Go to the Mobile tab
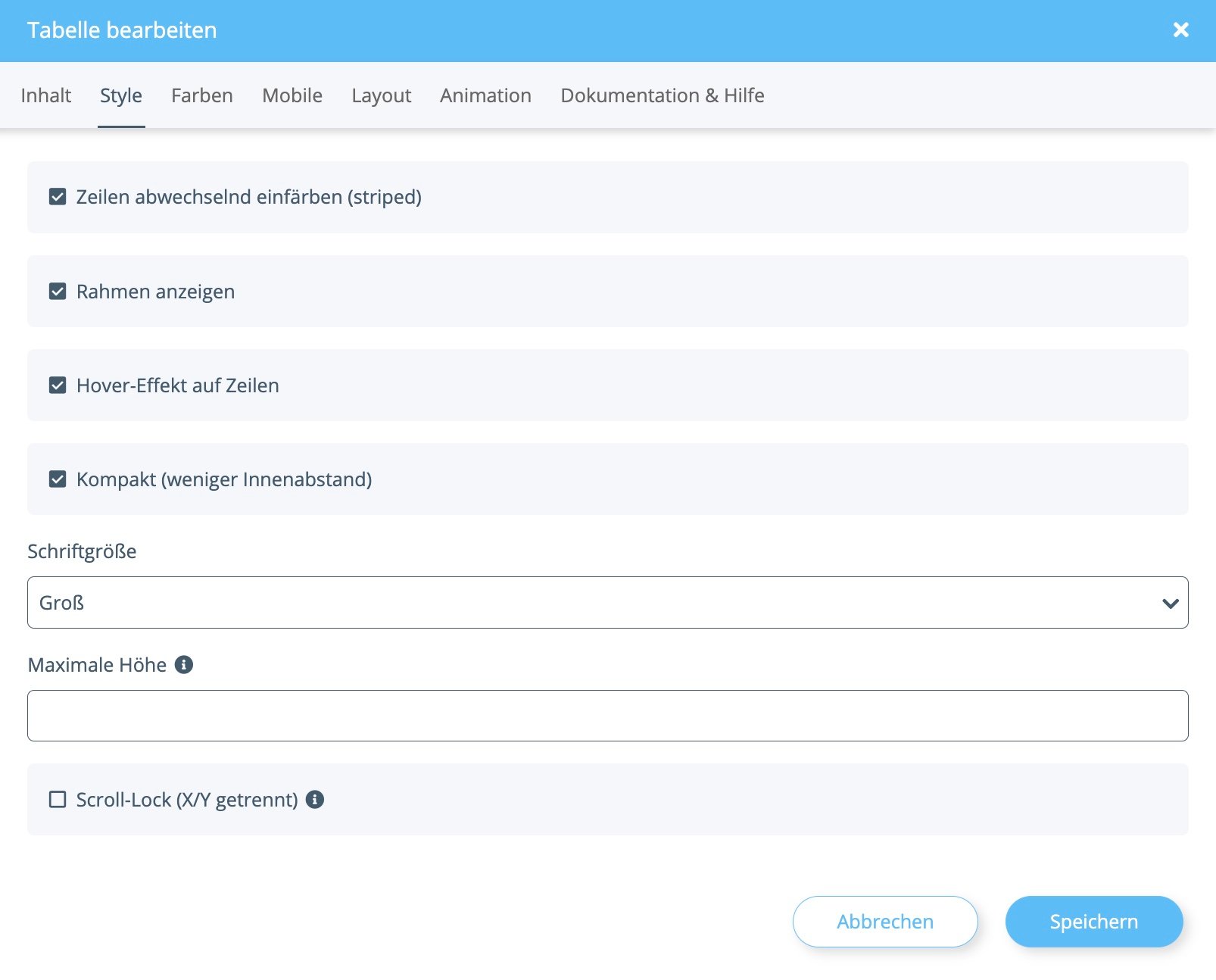Image resolution: width=1216 pixels, height=980 pixels. (292, 95)
